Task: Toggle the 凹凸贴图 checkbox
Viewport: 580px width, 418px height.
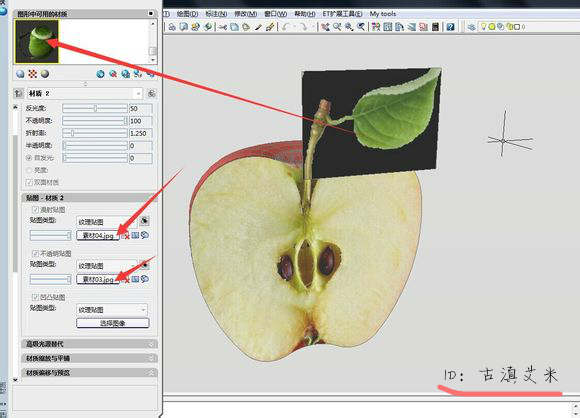Action: coord(36,297)
